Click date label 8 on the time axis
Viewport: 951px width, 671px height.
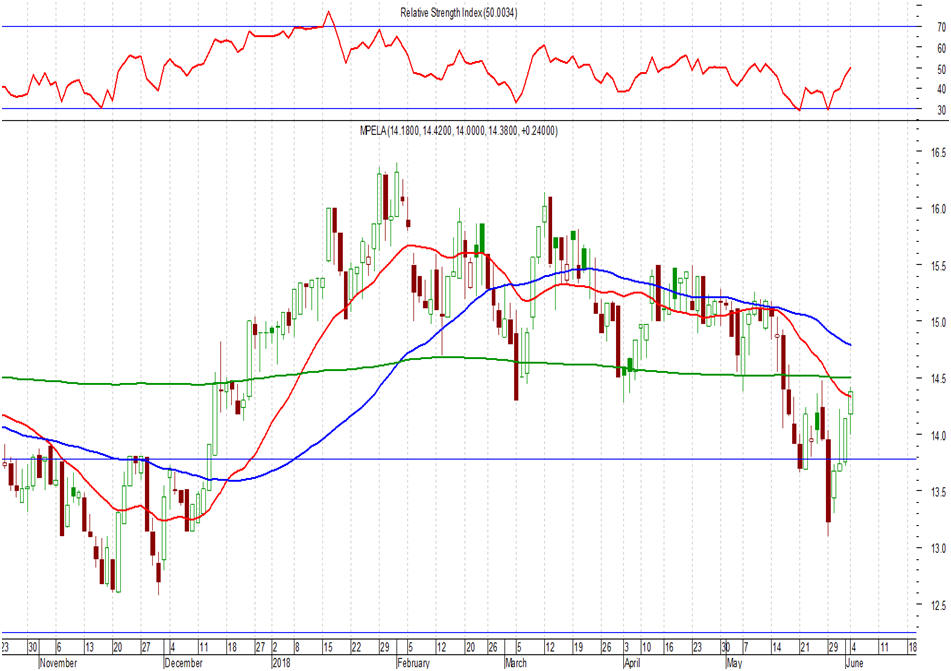coord(298,647)
